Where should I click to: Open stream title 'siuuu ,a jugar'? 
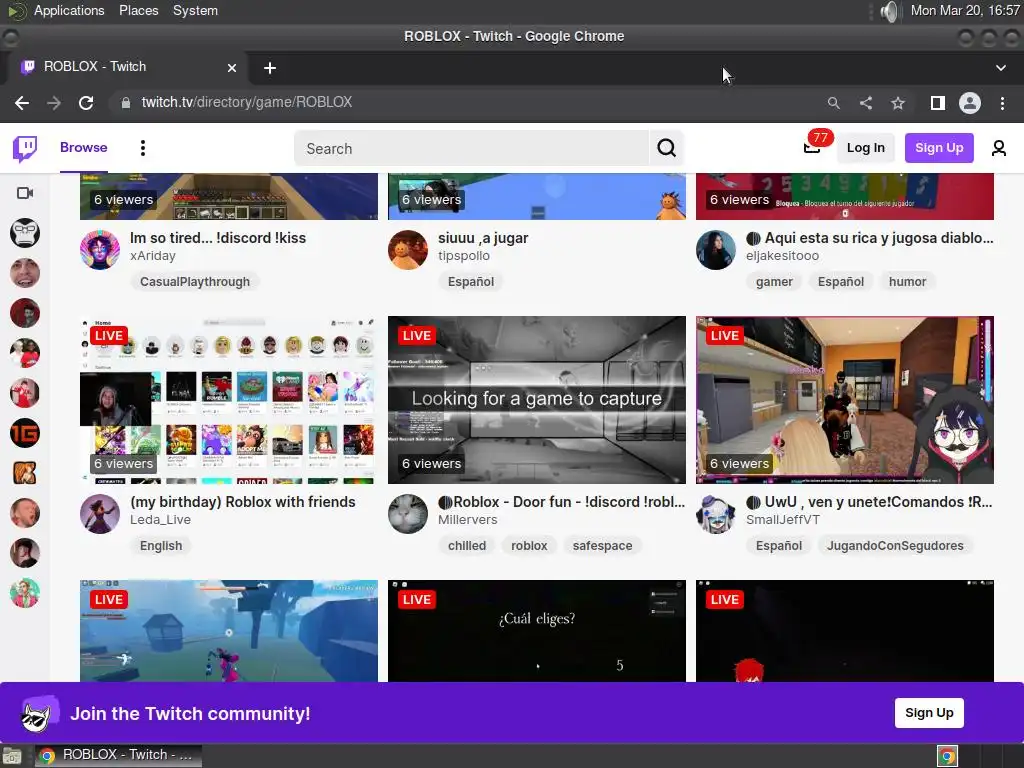coord(483,238)
